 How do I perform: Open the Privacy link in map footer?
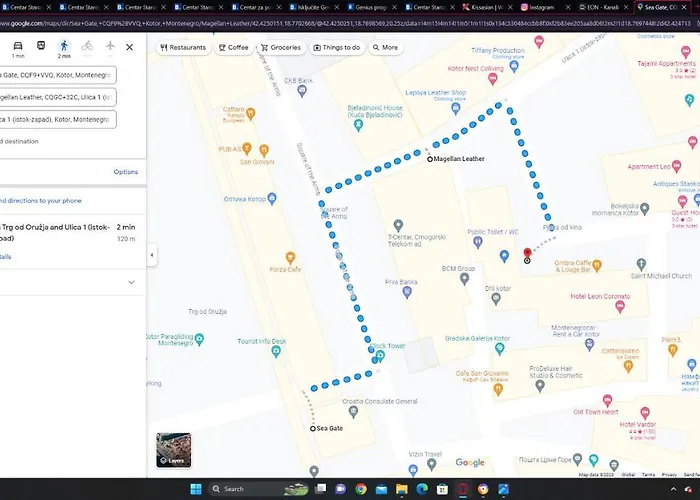(x=669, y=475)
